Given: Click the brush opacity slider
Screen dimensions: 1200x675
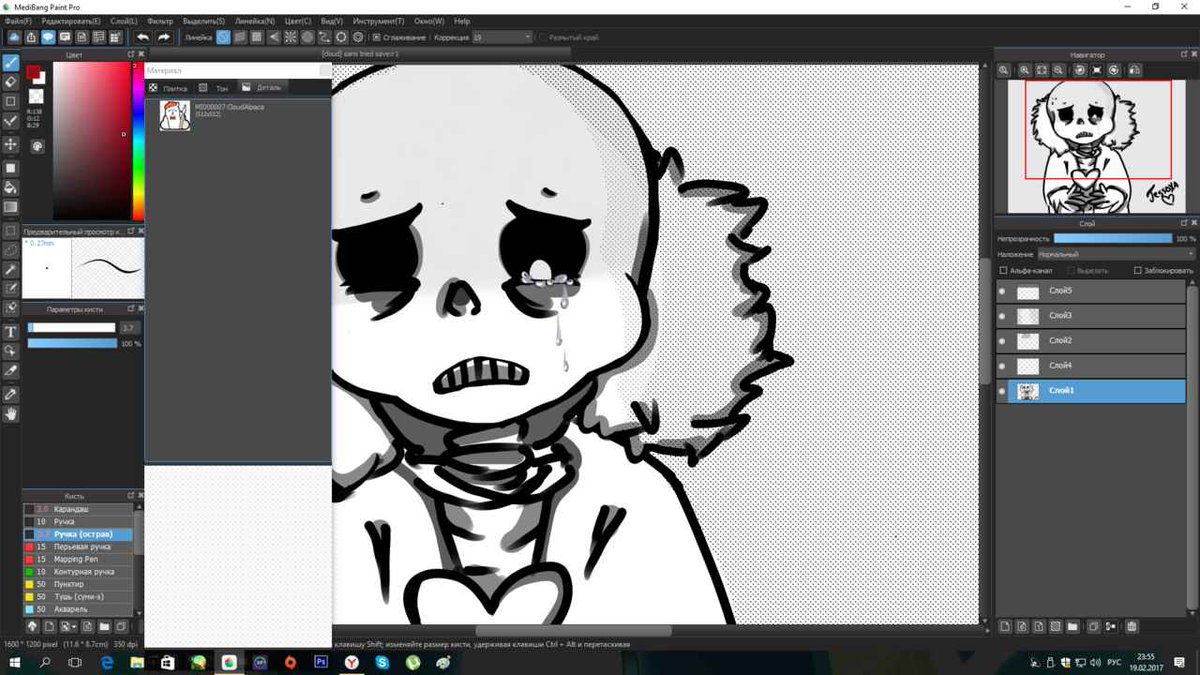Looking at the screenshot, I should [72, 343].
